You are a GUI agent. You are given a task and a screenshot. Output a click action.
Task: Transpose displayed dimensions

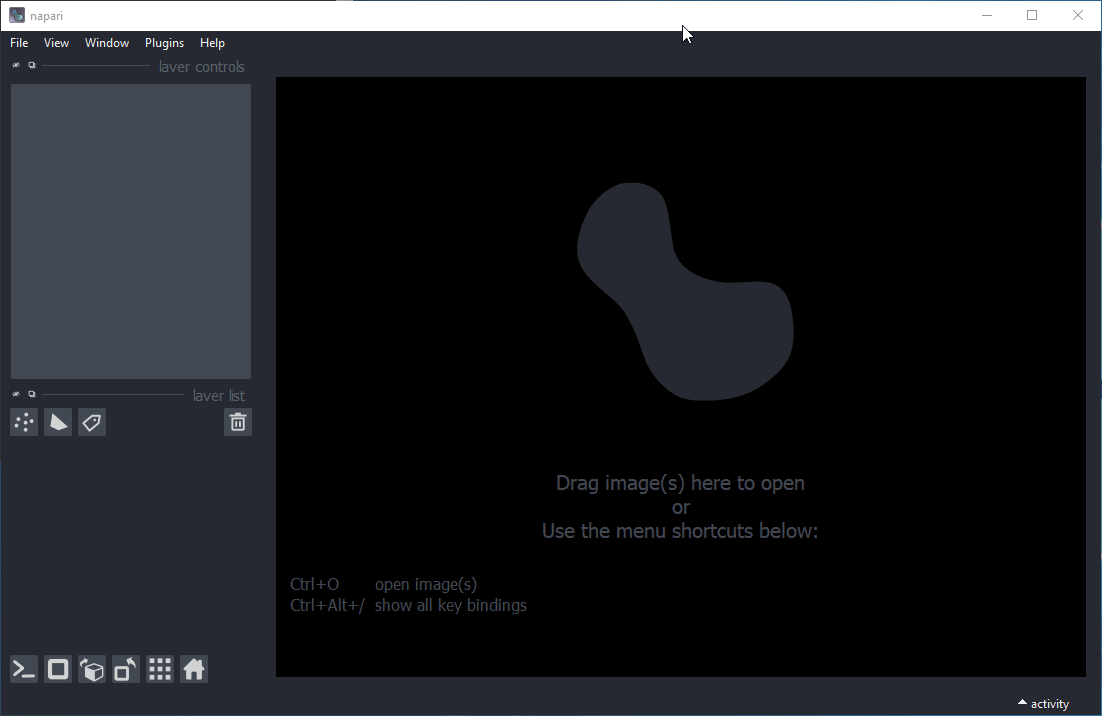126,670
